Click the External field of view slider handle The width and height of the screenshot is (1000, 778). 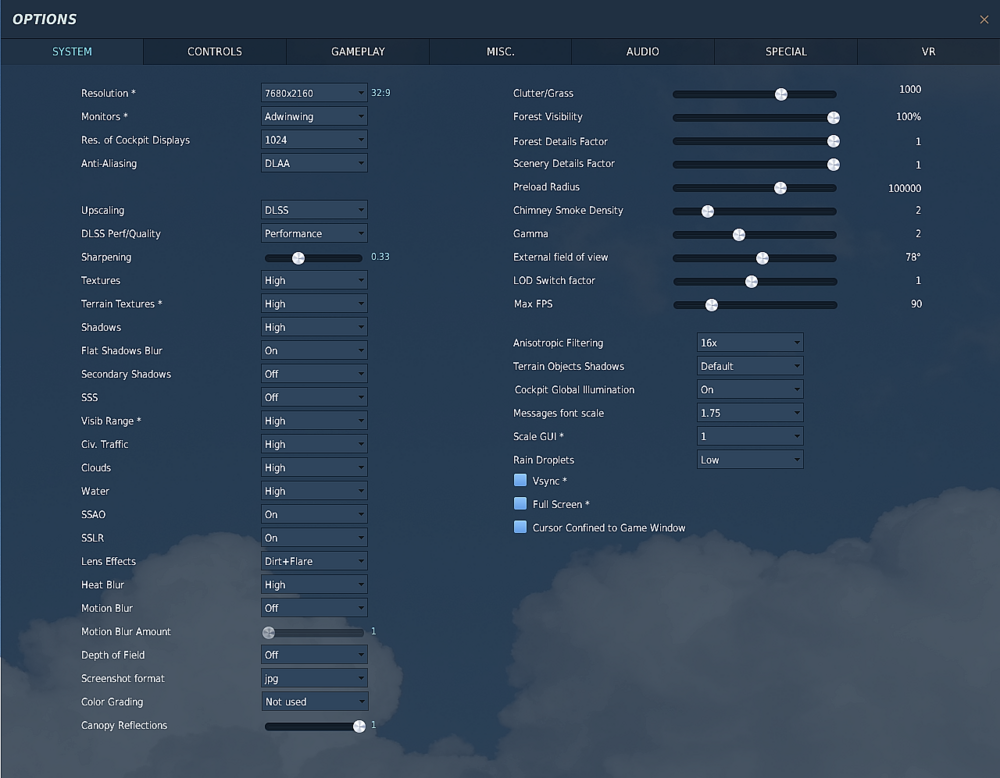pyautogui.click(x=762, y=258)
